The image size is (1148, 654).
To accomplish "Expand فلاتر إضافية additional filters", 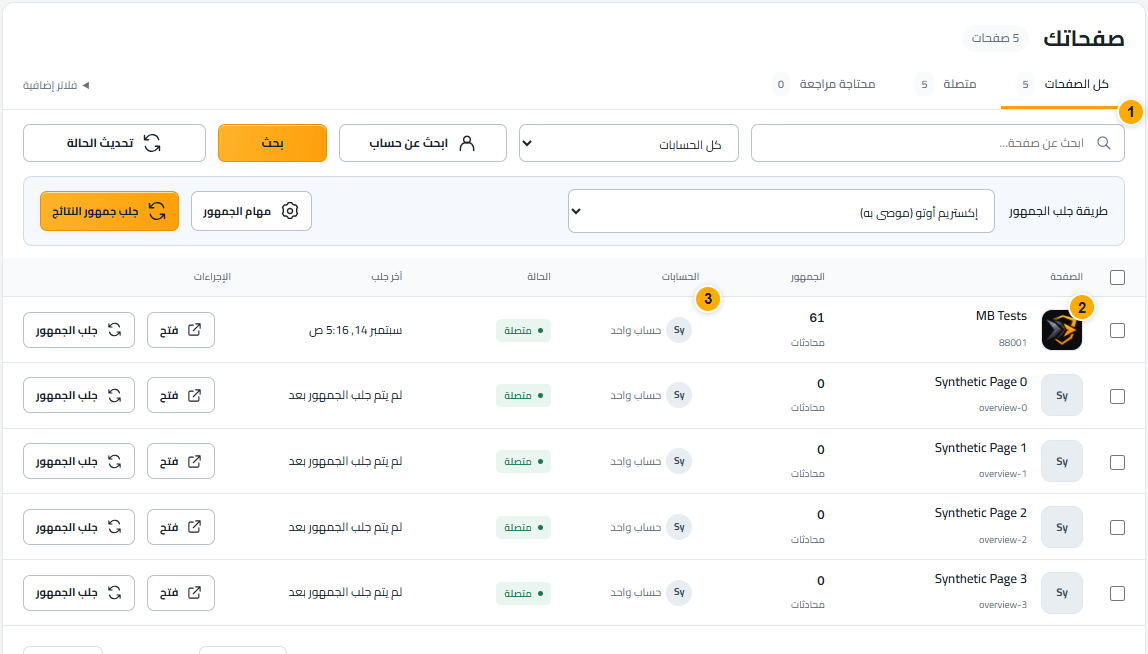I will click(x=56, y=86).
